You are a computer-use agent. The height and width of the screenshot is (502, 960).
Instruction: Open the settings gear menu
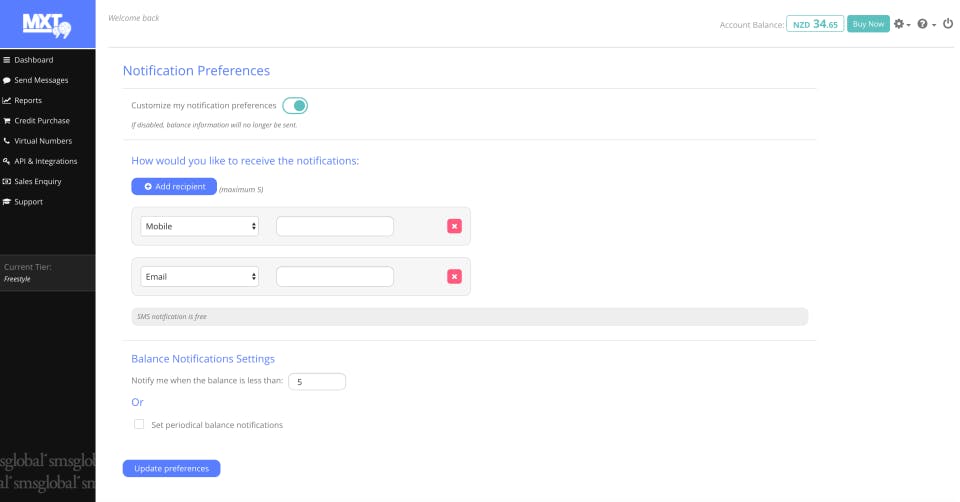point(900,24)
